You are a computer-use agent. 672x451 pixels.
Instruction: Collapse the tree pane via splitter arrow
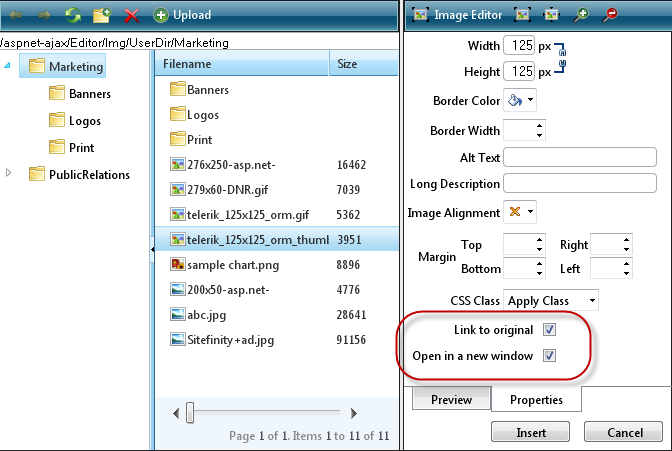pyautogui.click(x=152, y=249)
